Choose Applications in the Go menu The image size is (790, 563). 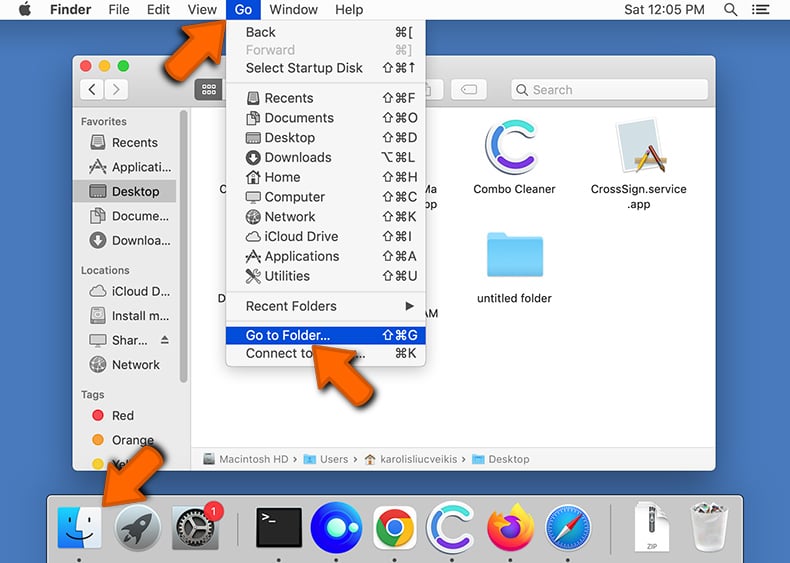click(325, 256)
